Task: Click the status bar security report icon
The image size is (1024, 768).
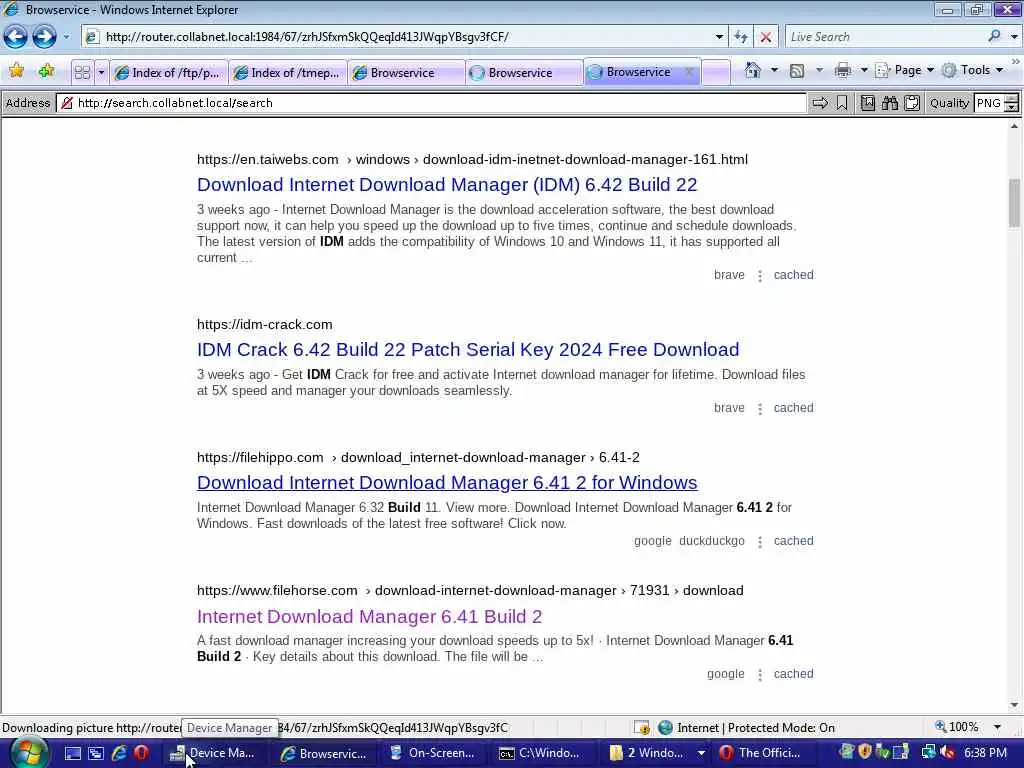Action: click(x=642, y=728)
